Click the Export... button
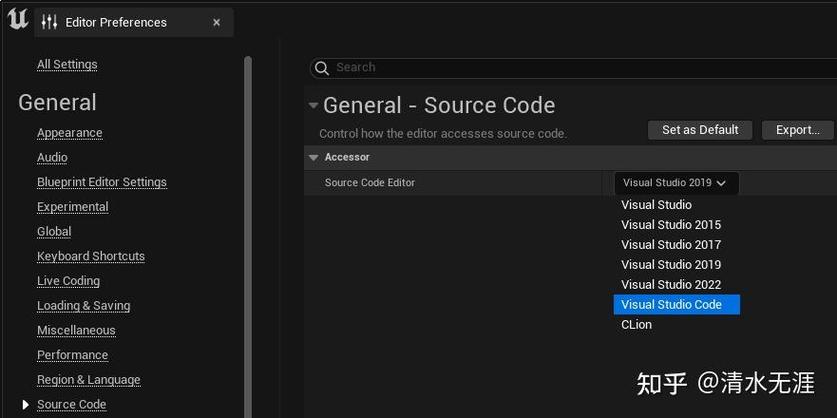This screenshot has height=418, width=837. pyautogui.click(x=797, y=130)
